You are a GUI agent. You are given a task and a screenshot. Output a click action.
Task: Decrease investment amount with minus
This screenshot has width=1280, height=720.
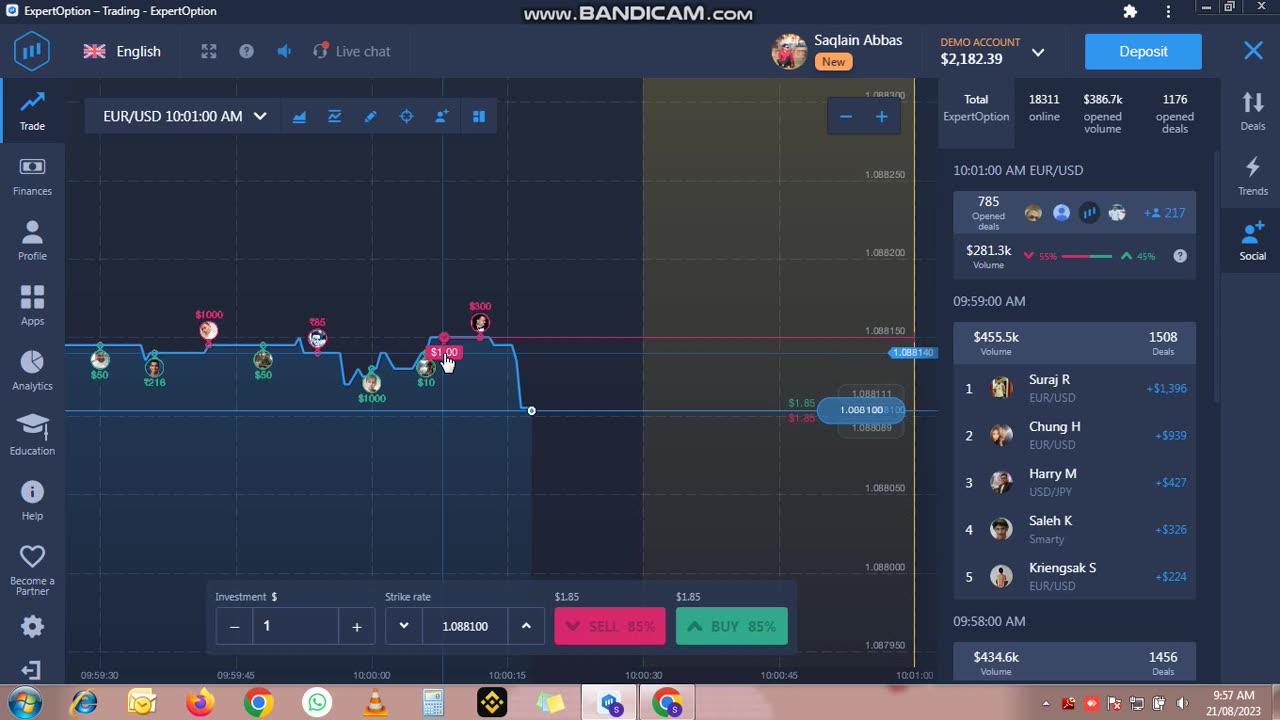234,626
